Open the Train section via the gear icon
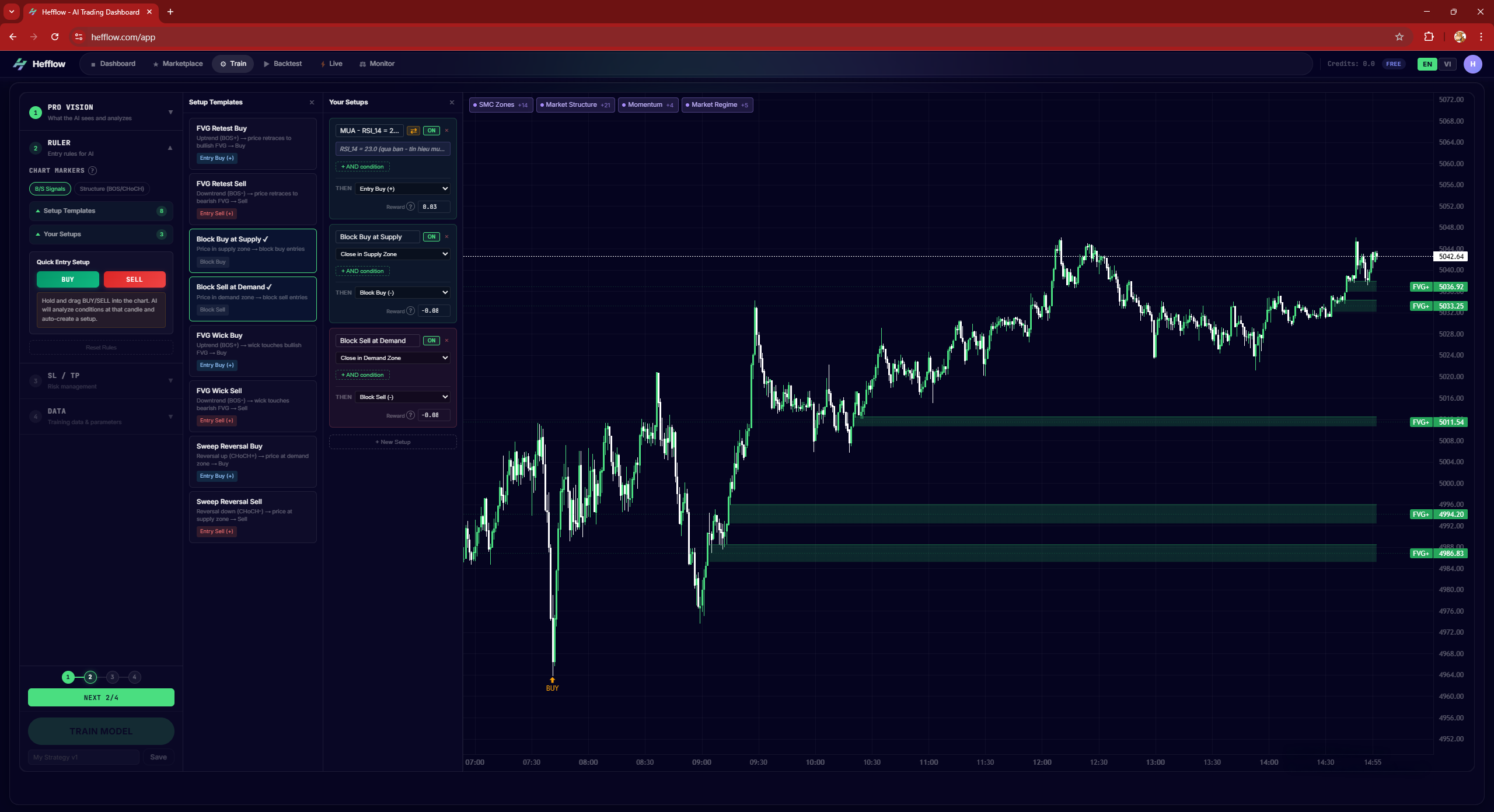 click(222, 64)
